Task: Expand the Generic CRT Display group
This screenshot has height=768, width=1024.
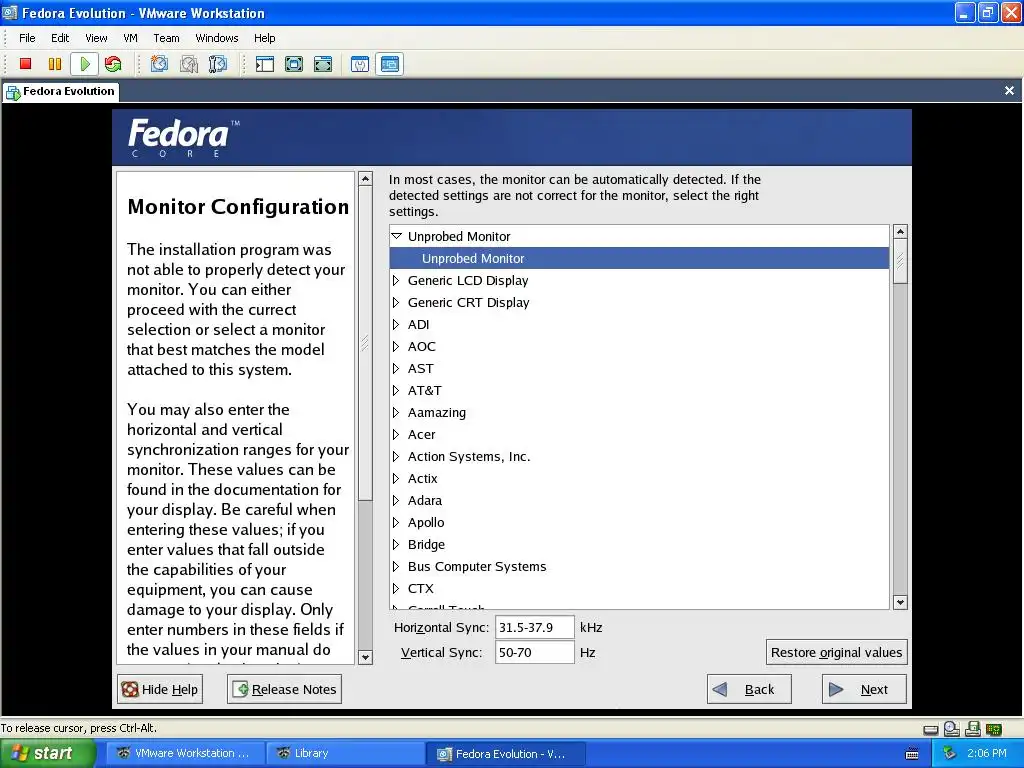Action: [396, 302]
